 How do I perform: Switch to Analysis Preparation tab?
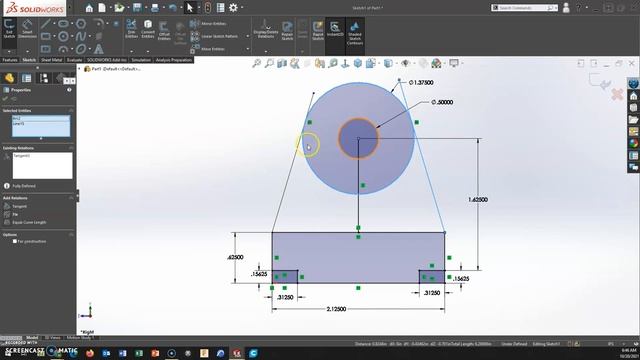point(173,60)
